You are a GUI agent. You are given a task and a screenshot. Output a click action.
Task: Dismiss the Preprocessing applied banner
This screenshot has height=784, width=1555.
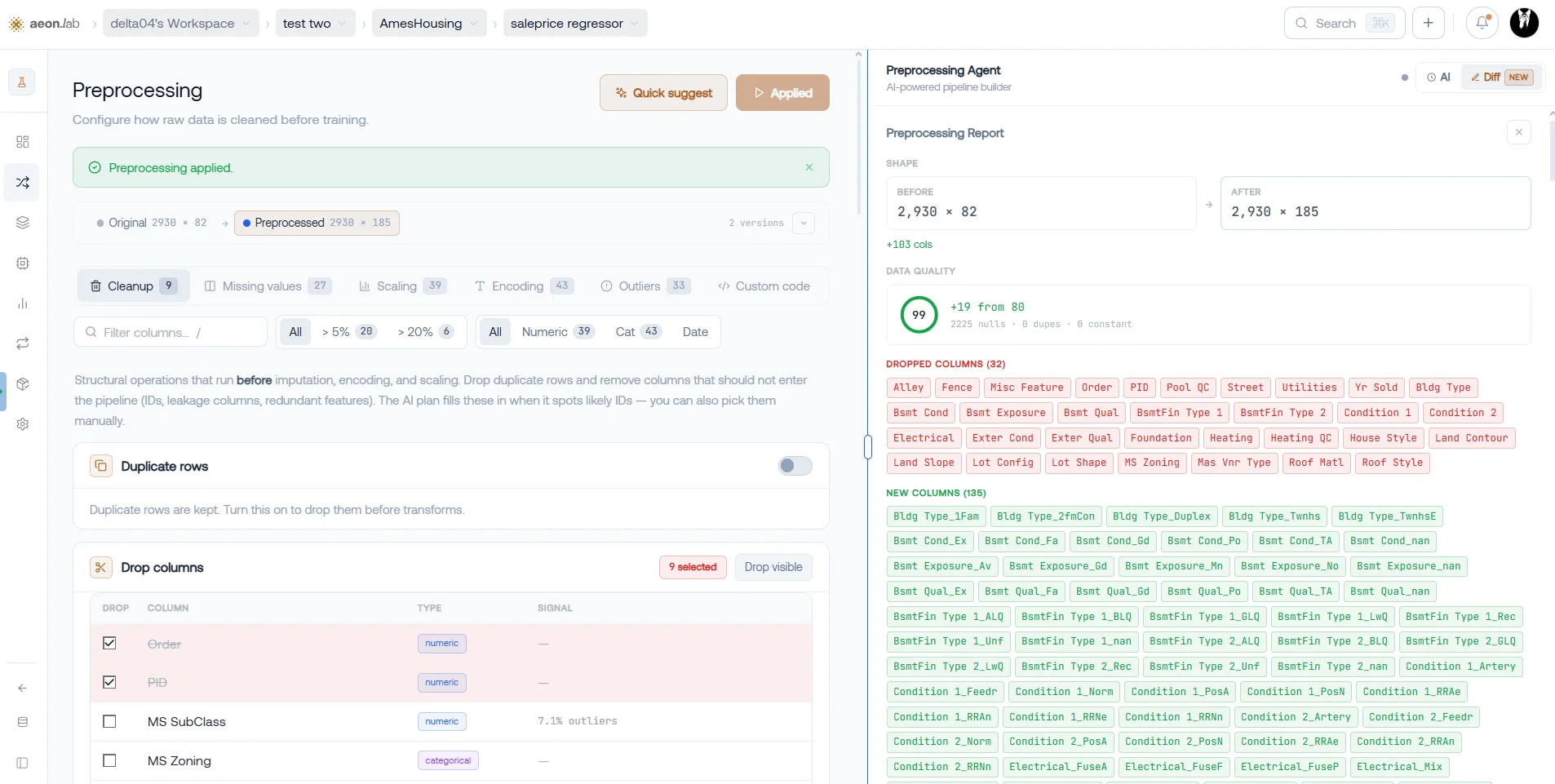tap(809, 167)
